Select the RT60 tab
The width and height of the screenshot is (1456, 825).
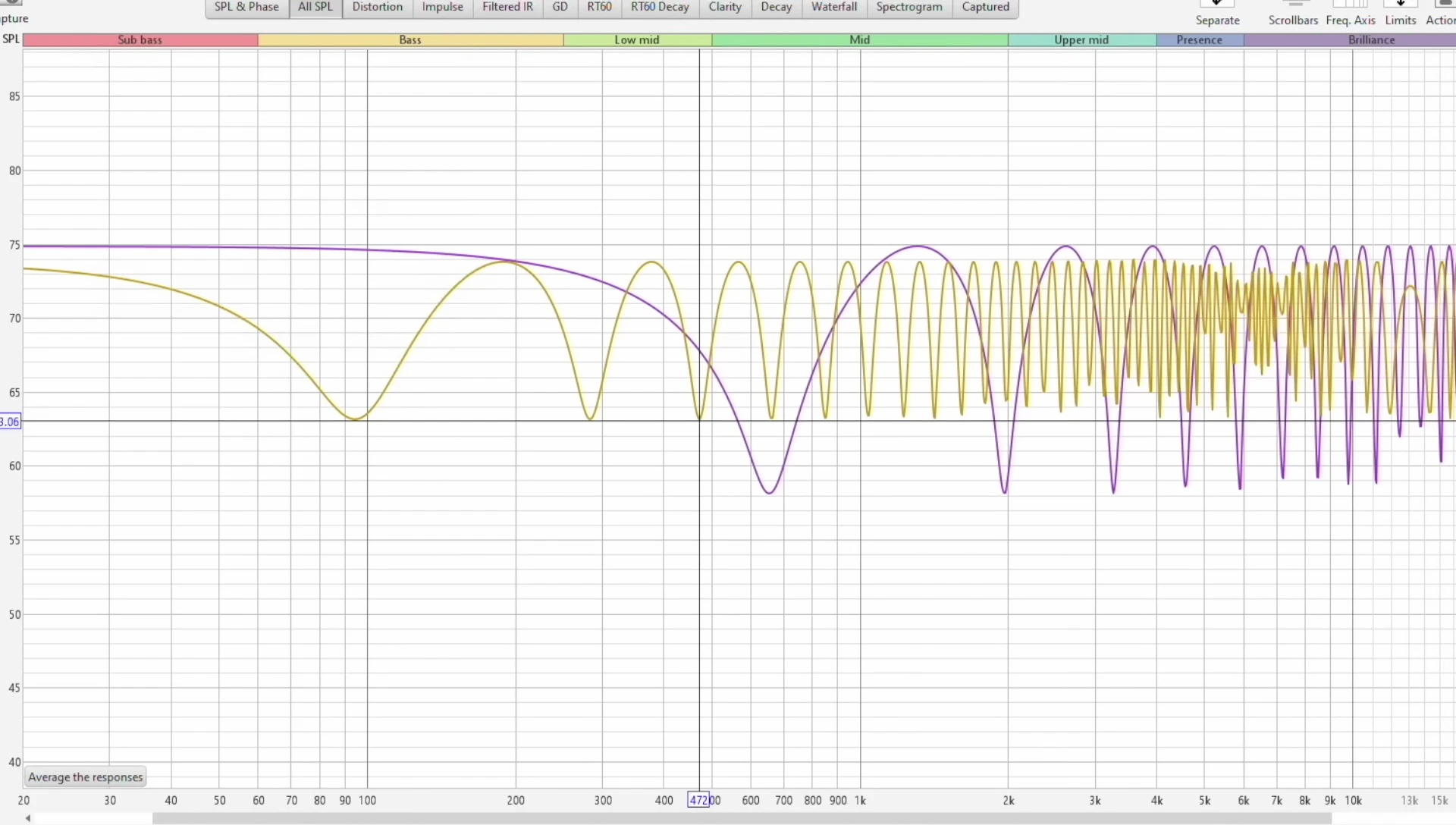599,8
